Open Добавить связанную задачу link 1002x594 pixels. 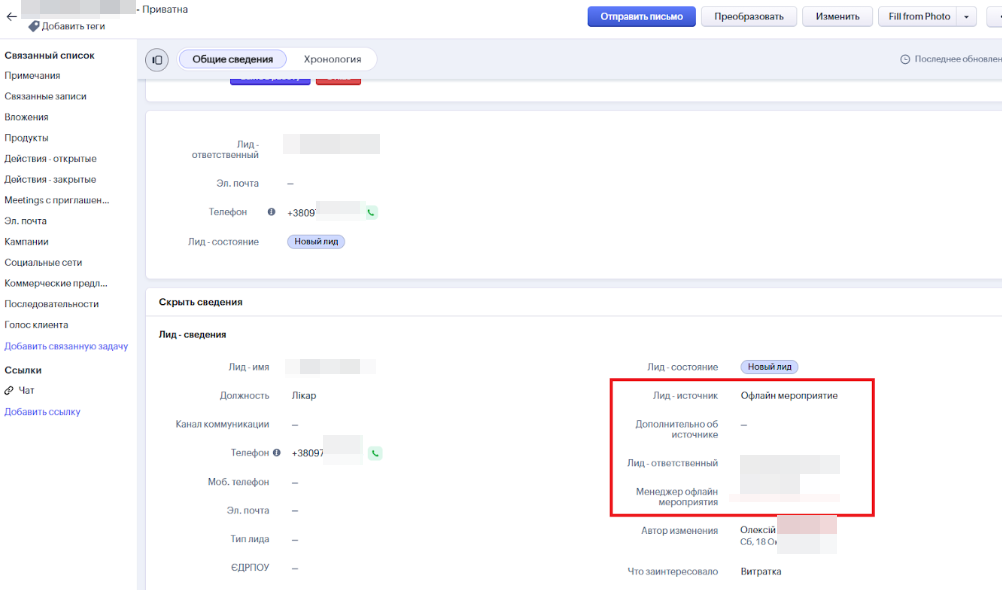click(66, 346)
